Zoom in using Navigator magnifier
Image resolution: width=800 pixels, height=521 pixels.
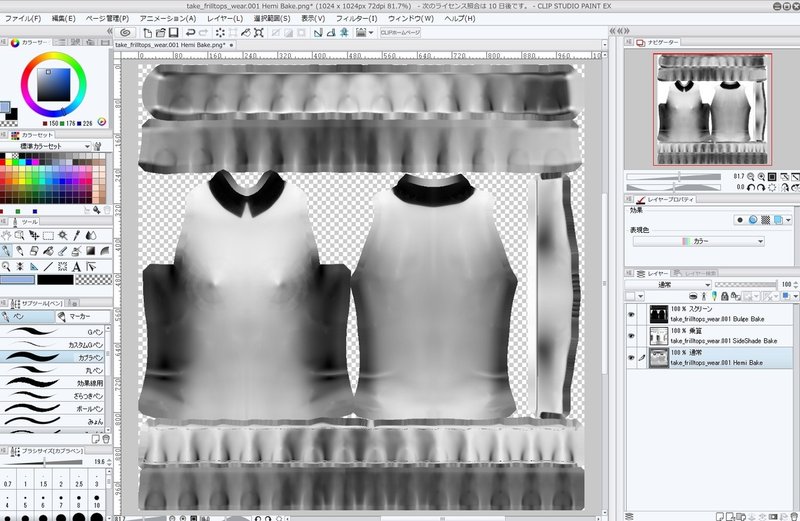[761, 177]
